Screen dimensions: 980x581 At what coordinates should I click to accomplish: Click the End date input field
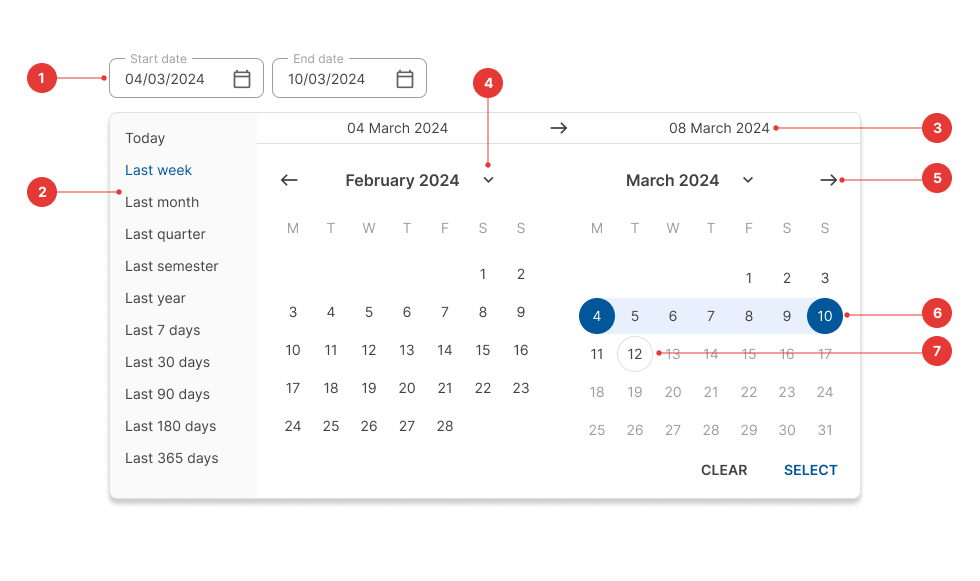click(x=333, y=79)
